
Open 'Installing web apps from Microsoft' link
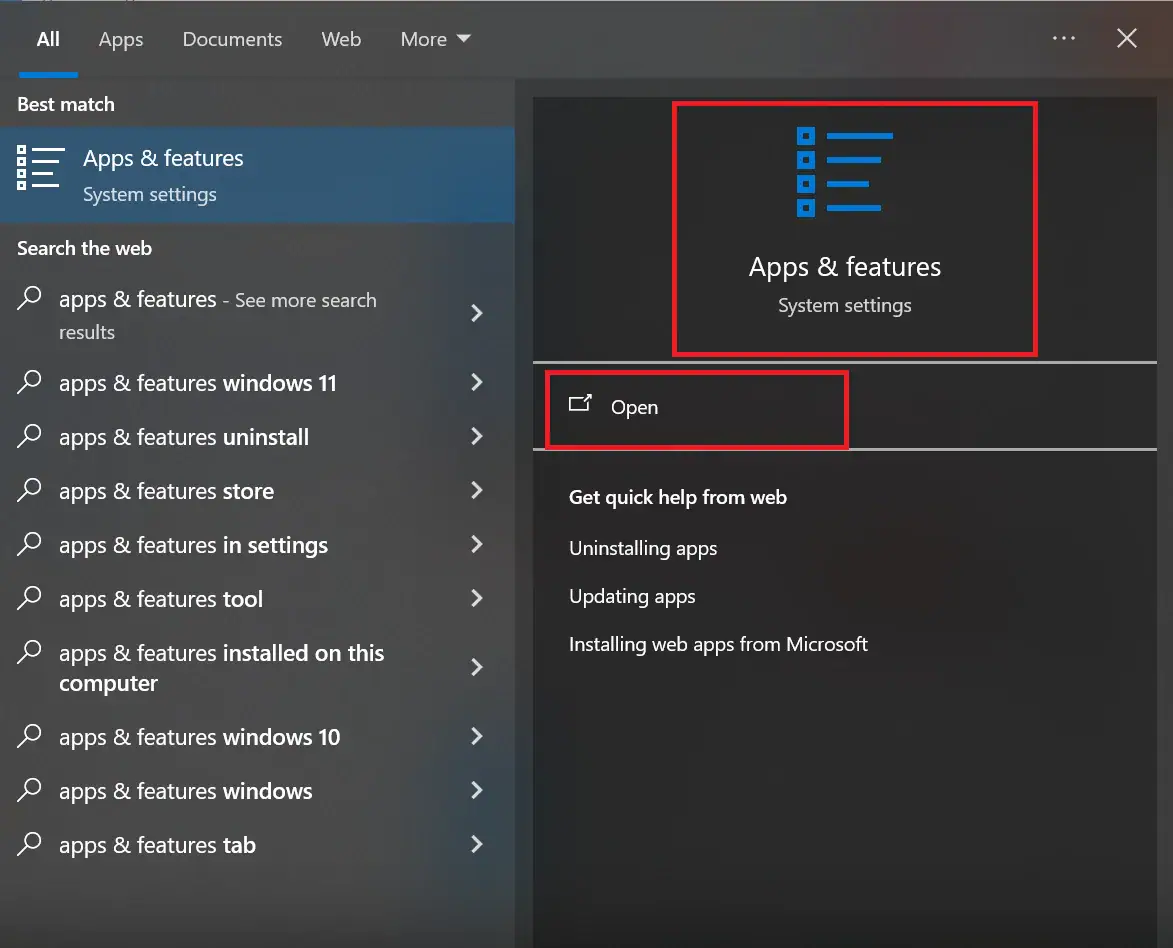718,644
